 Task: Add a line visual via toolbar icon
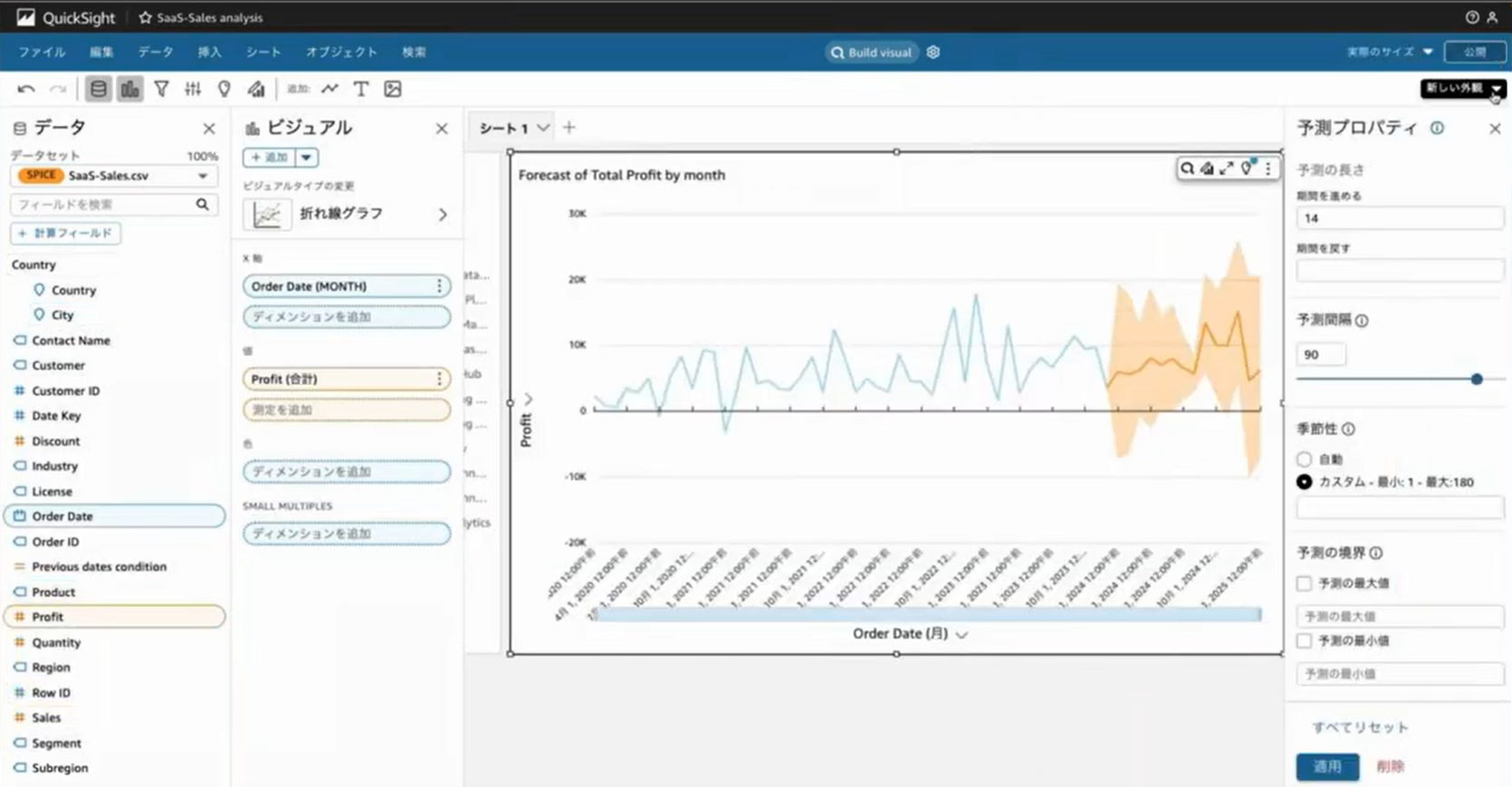[x=330, y=89]
